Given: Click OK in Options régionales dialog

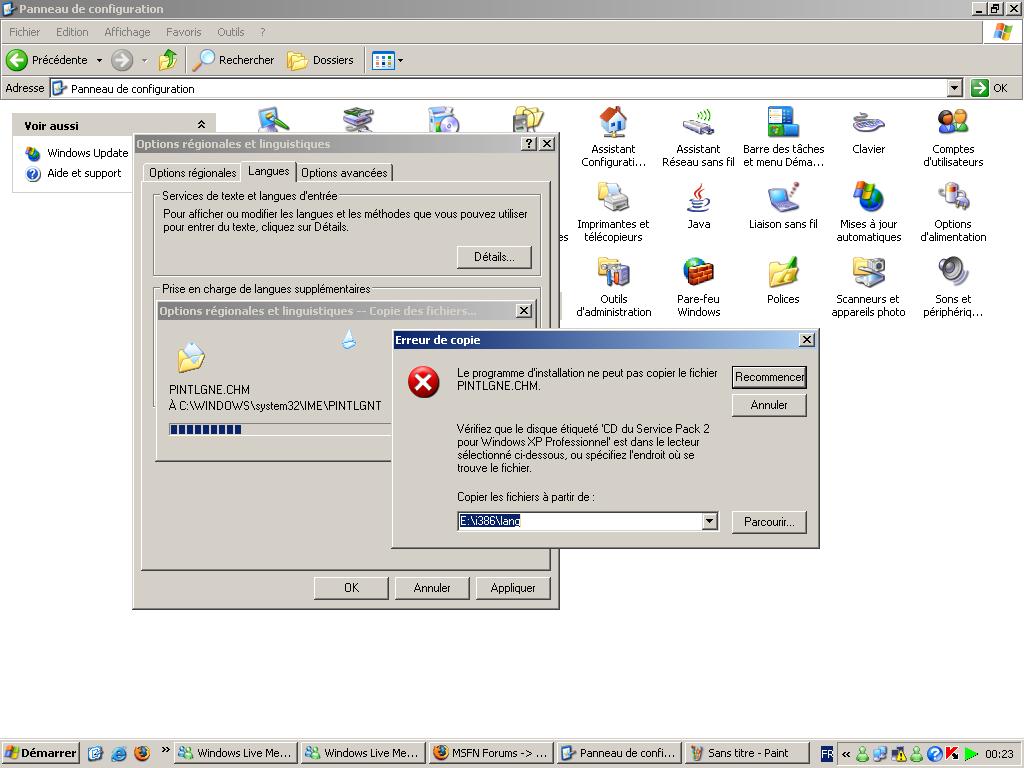Looking at the screenshot, I should (x=351, y=588).
